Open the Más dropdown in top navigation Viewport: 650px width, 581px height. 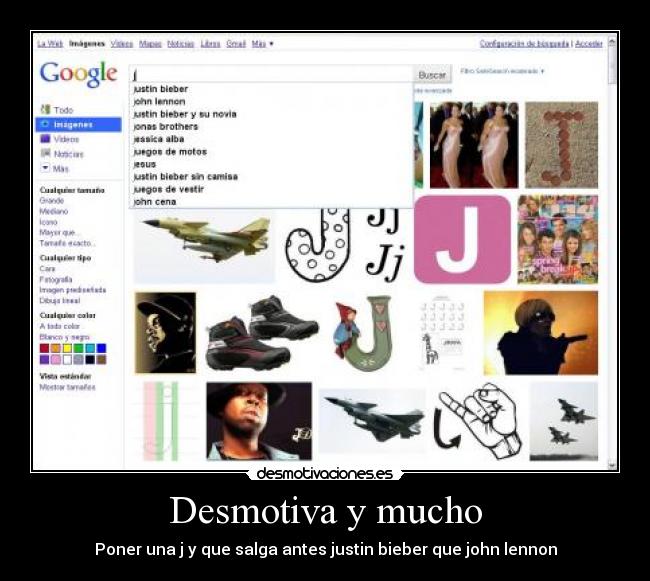262,44
